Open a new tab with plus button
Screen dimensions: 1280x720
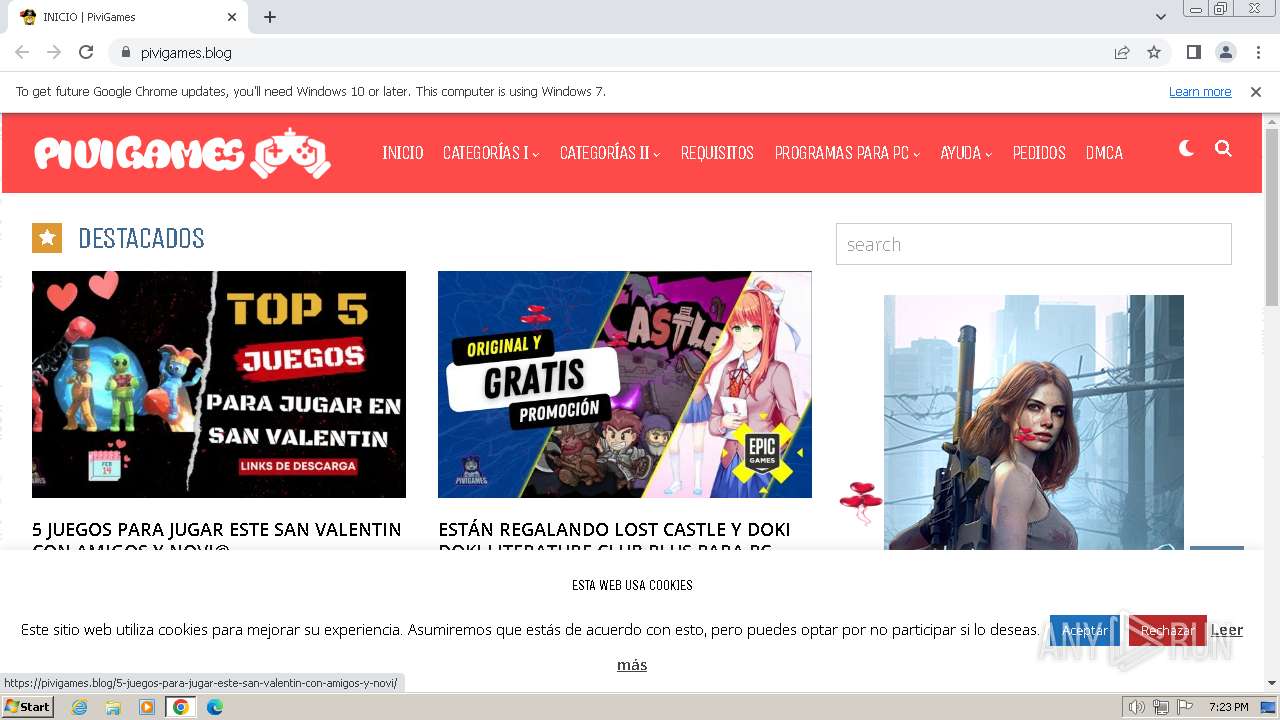point(270,17)
